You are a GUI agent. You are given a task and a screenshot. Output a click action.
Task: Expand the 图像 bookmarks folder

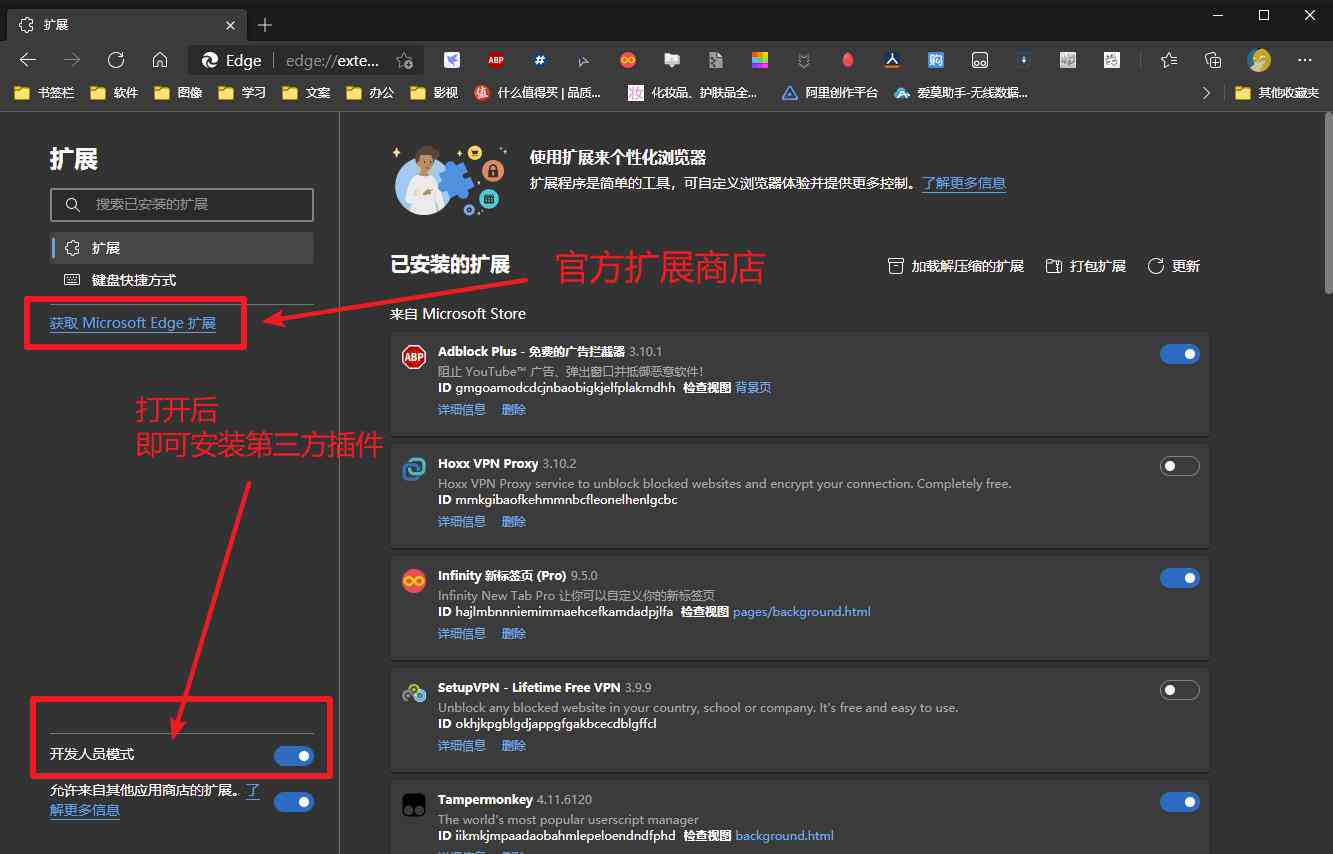178,92
